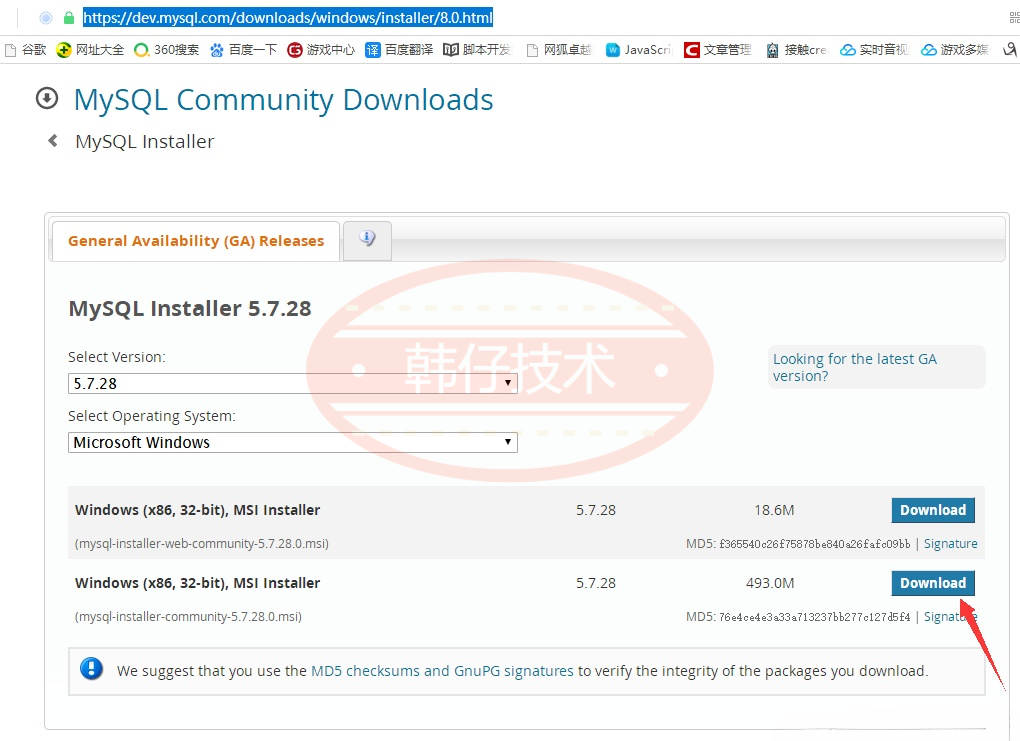
Task: Click the mysql-installer-web-community-5.7.28.0.msi filename
Action: point(202,544)
